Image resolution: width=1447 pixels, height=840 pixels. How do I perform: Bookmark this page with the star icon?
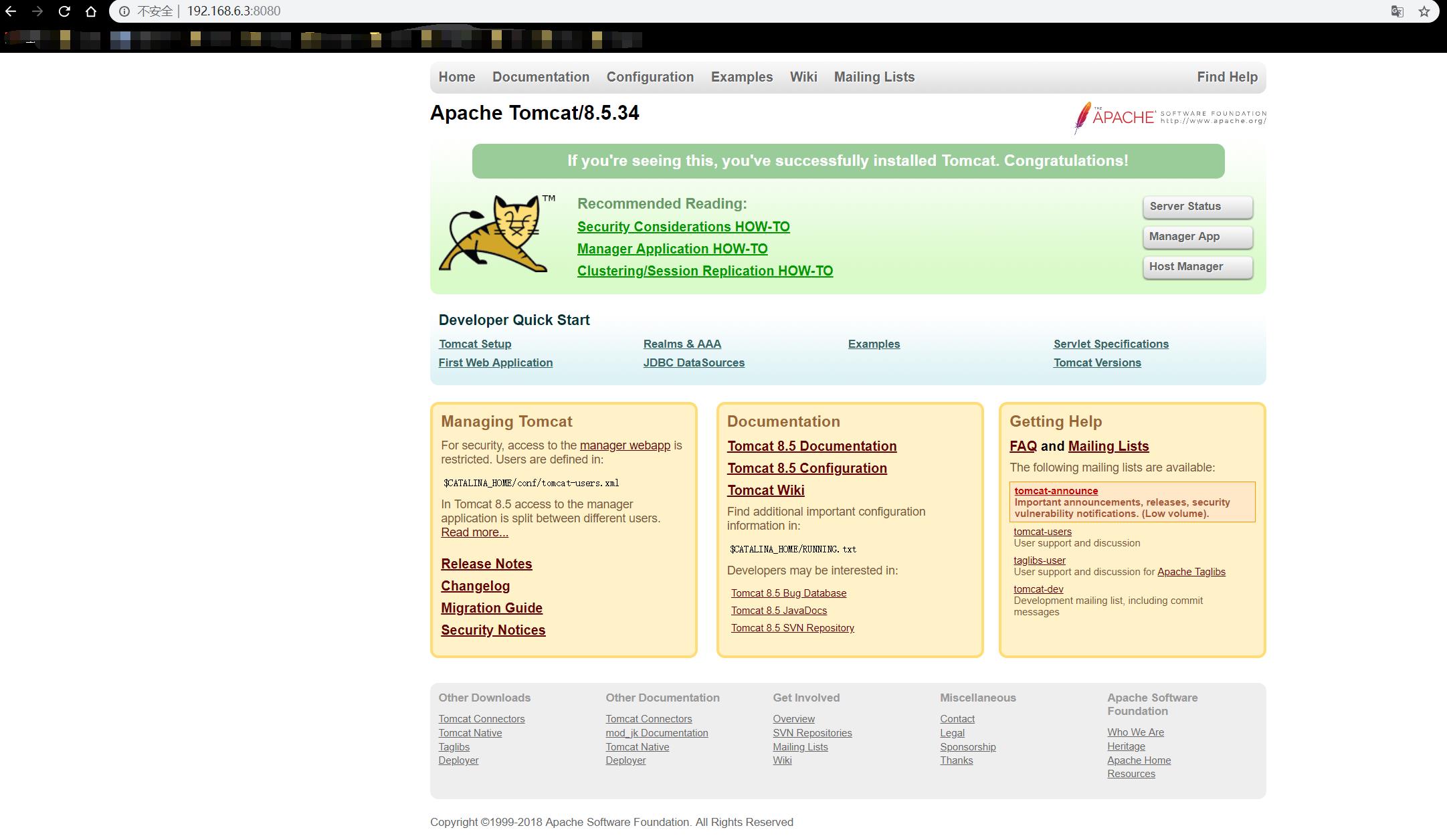[x=1424, y=11]
